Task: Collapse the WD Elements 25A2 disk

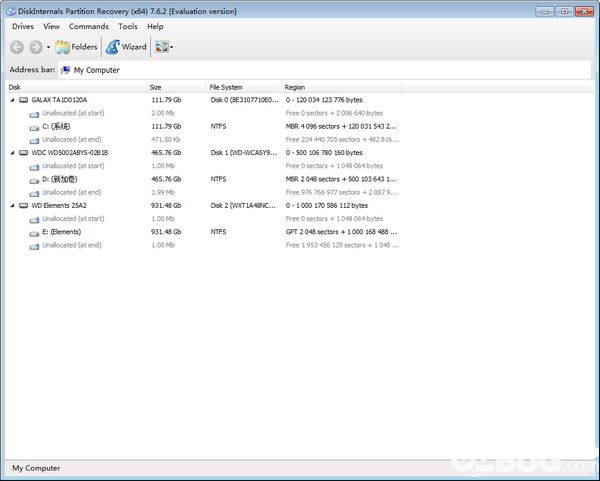Action: [12, 205]
